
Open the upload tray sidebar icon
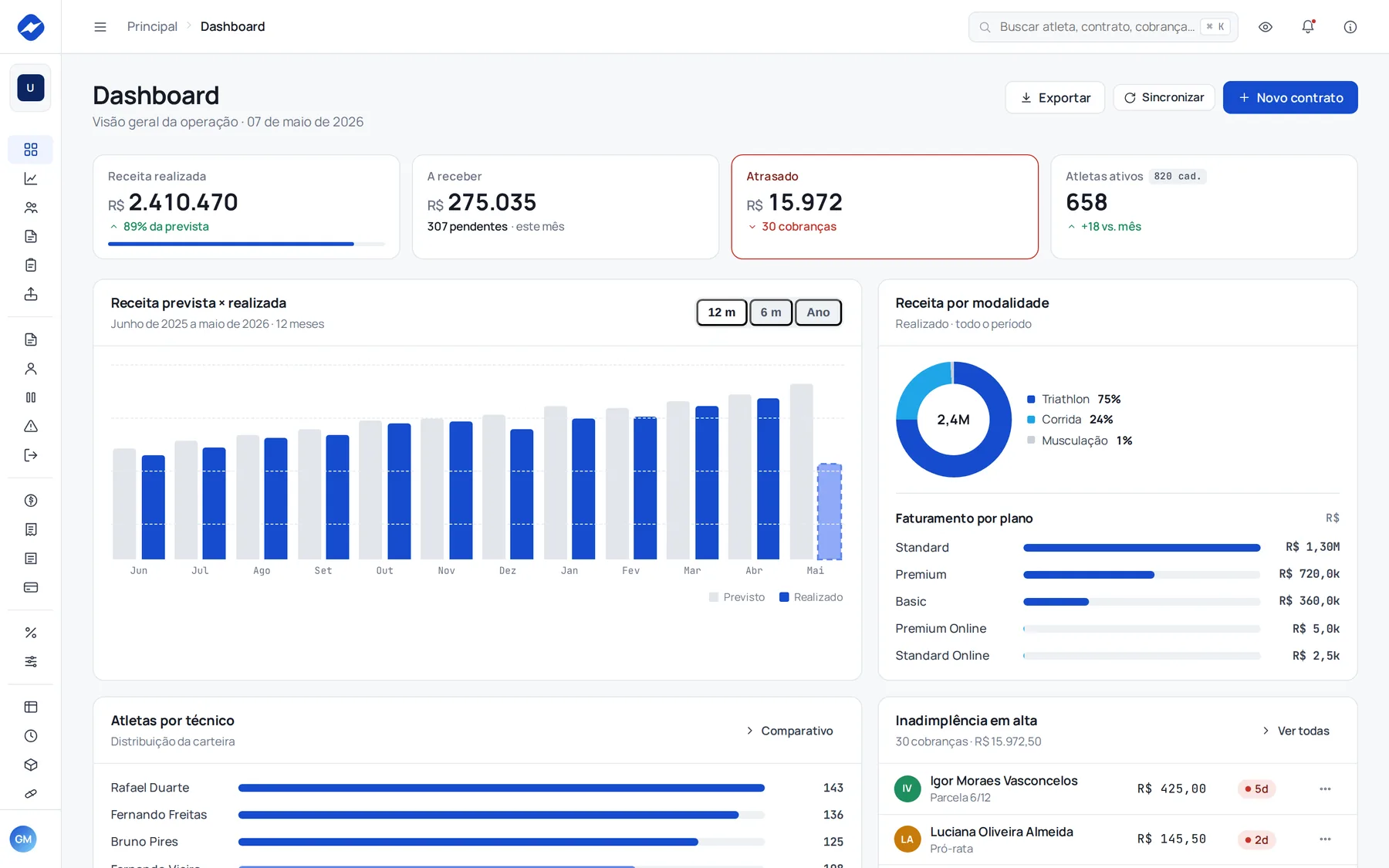coord(31,294)
